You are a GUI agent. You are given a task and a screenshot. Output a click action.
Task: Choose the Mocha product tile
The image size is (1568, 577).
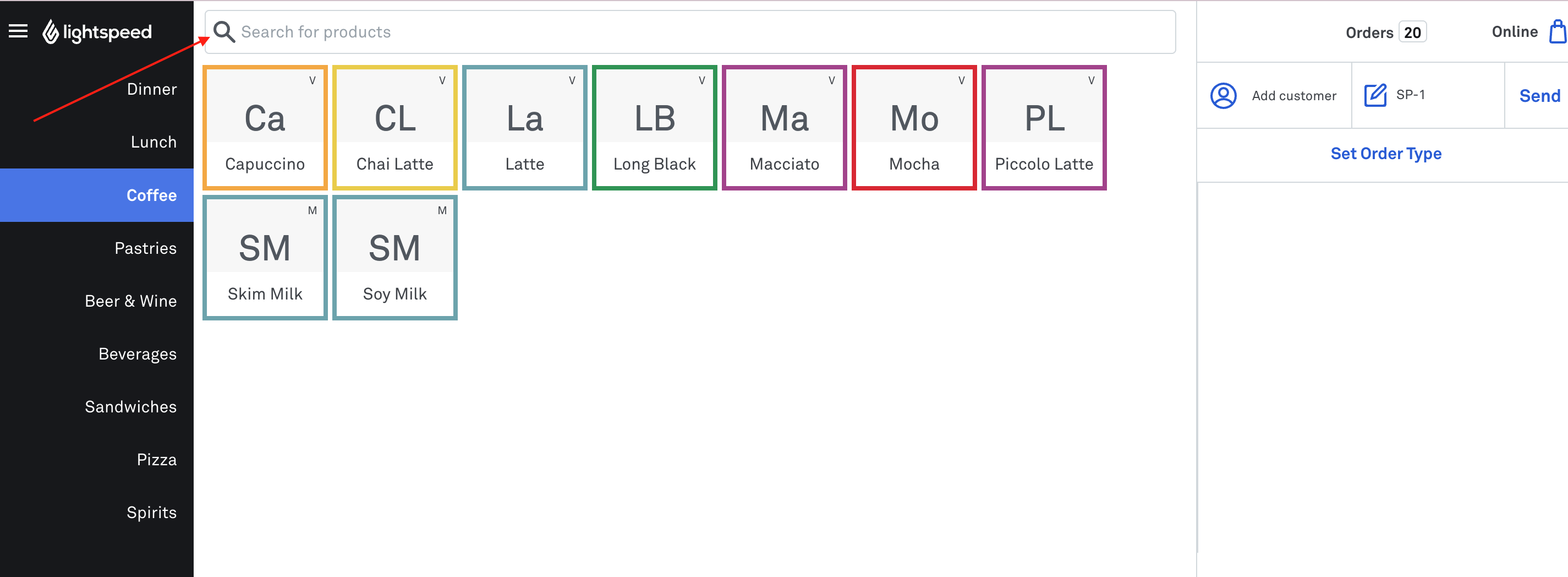pyautogui.click(x=914, y=128)
